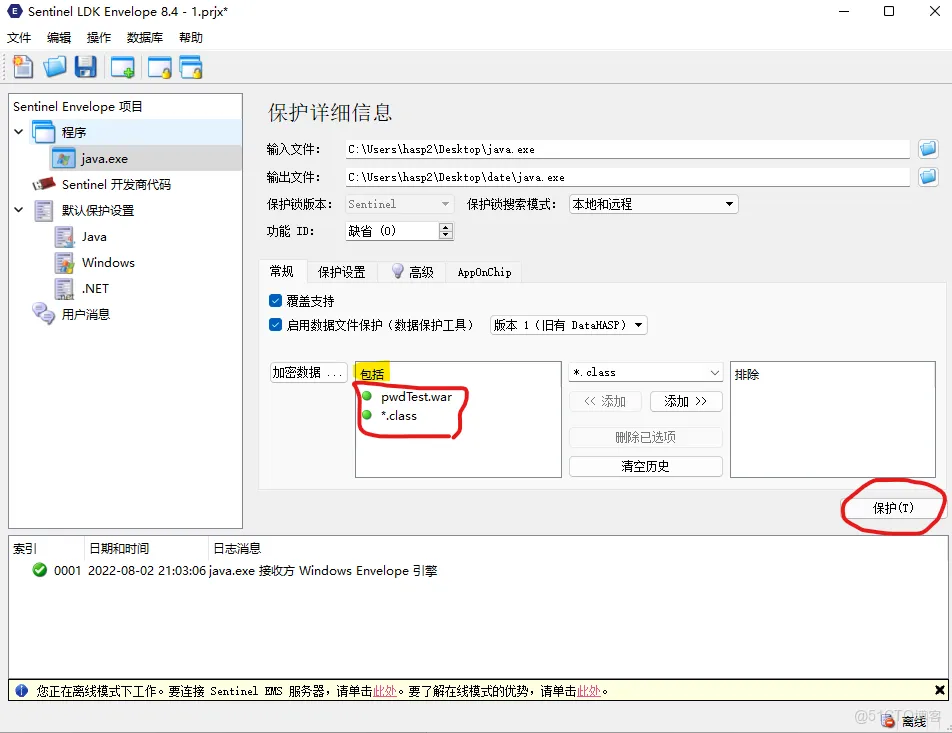Click the green check log status icon

click(39, 570)
